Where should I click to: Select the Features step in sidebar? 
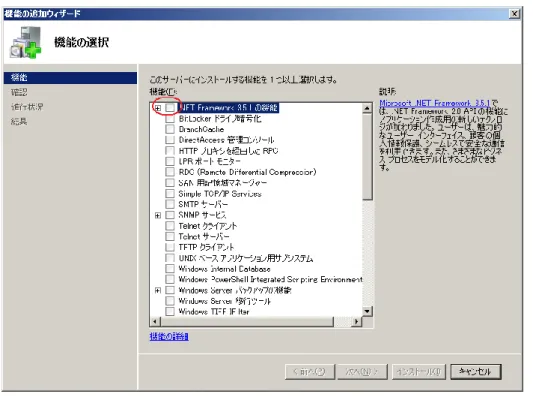pyautogui.click(x=70, y=77)
